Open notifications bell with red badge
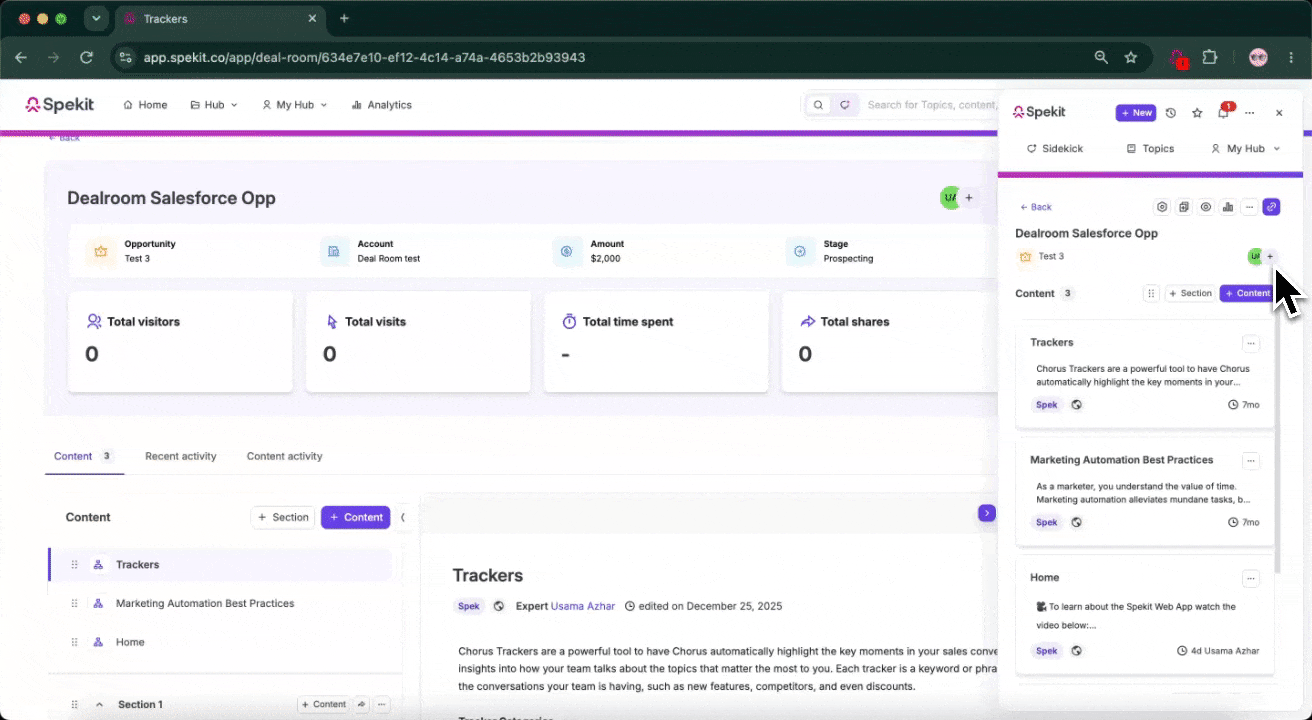Viewport: 1312px width, 720px height. tap(1224, 112)
